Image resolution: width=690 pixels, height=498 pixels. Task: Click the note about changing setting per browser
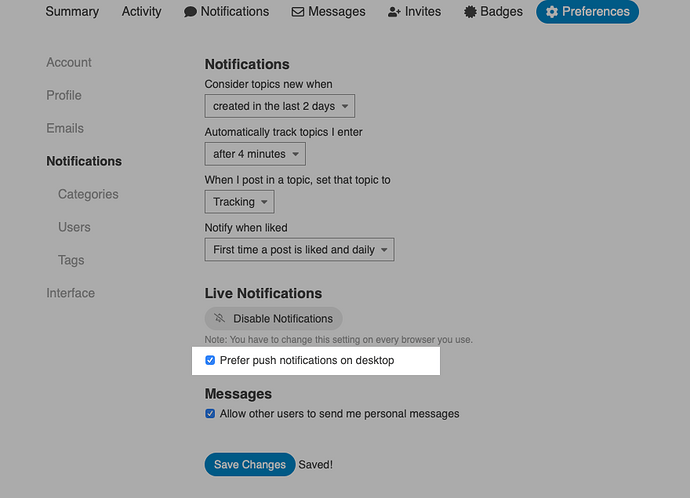(338, 340)
